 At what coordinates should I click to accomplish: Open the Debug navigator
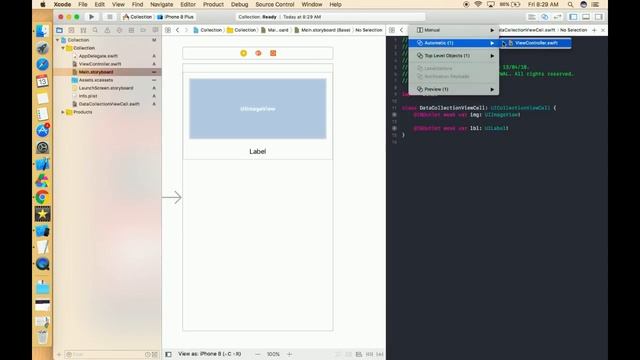[x=131, y=30]
